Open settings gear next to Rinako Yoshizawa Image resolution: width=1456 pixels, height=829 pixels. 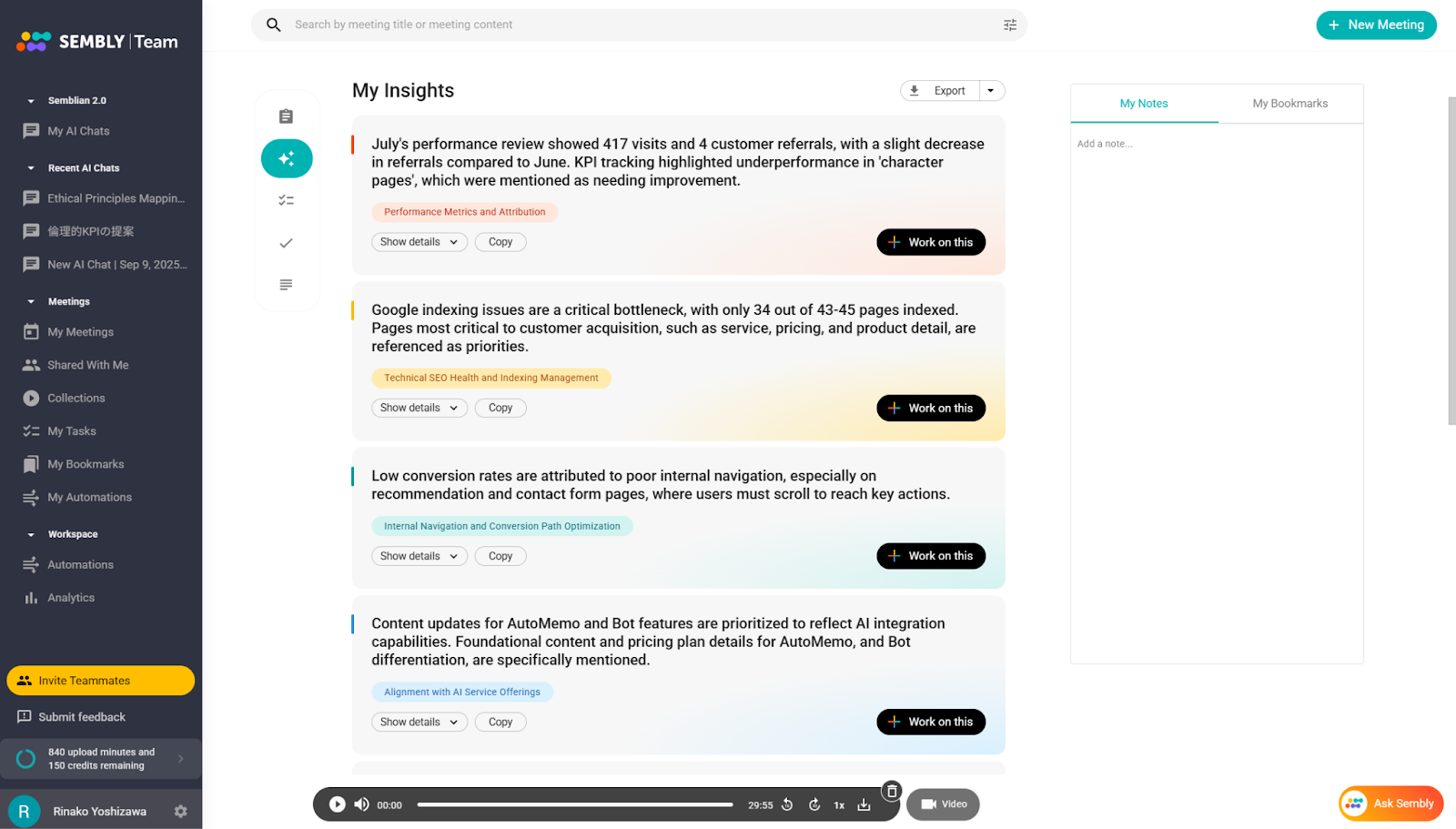click(x=180, y=812)
